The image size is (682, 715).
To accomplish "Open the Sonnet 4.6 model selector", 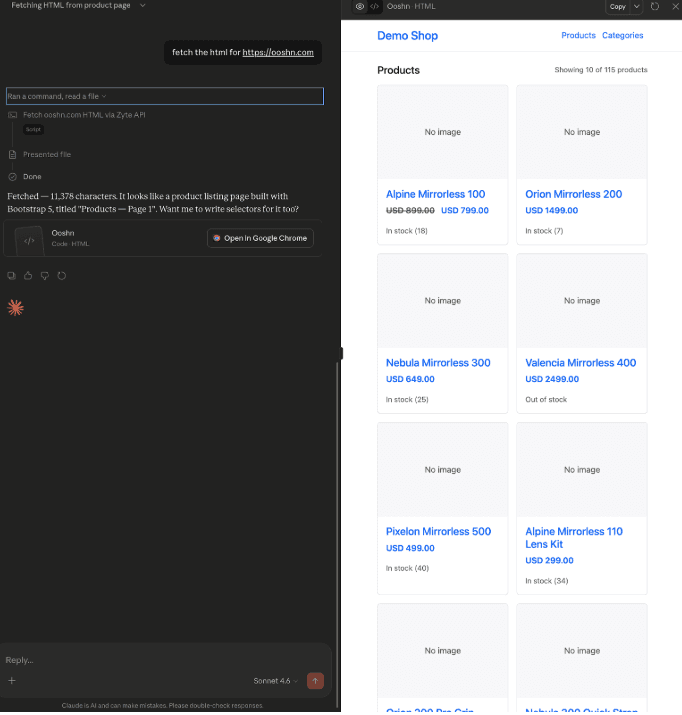I will [275, 681].
